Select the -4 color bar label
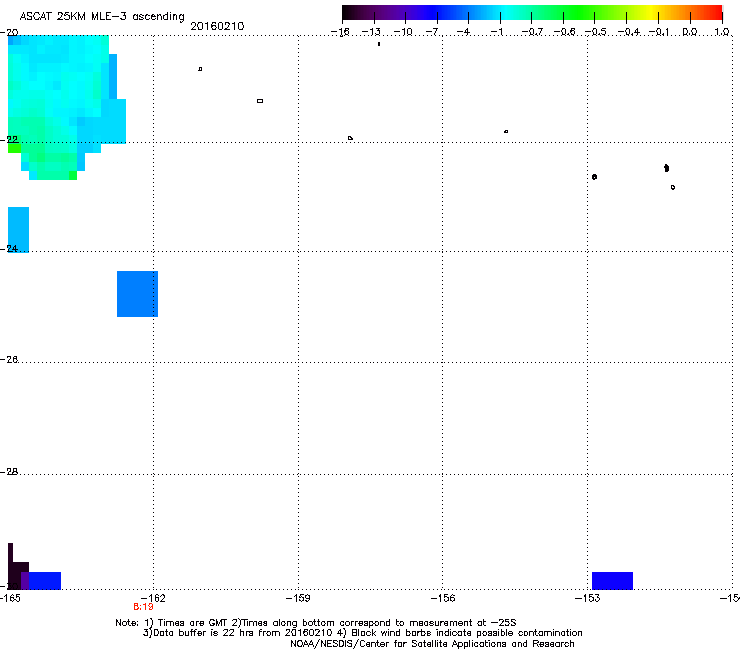The image size is (740, 650). coord(464,32)
